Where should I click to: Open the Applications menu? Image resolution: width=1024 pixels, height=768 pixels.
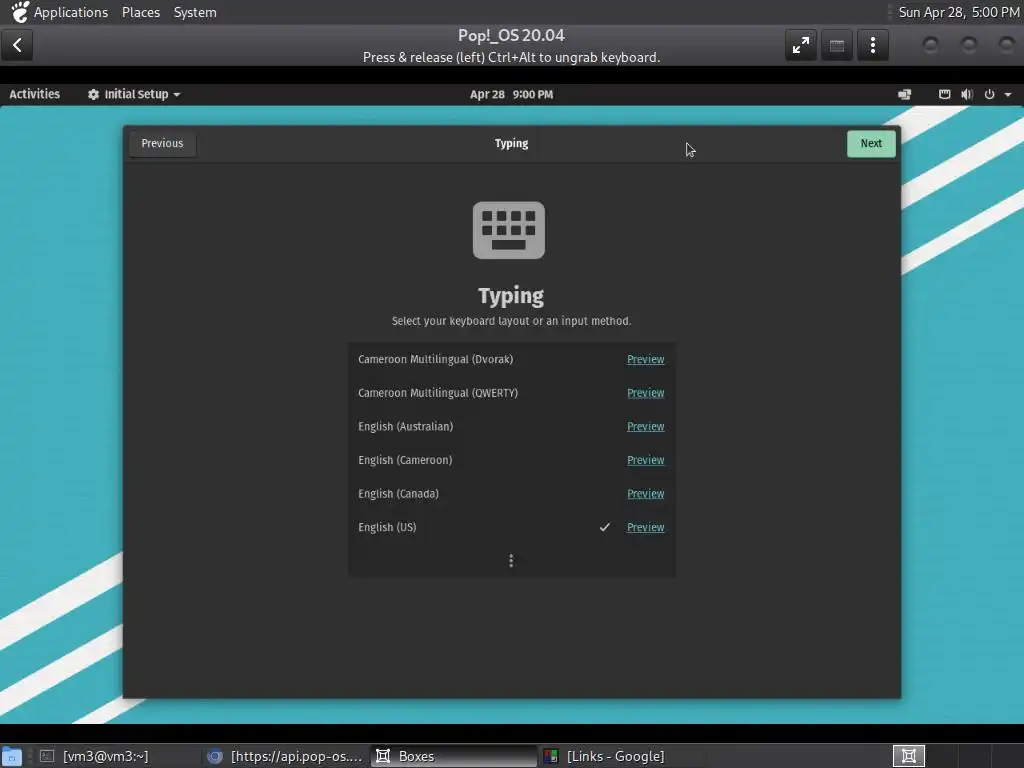[x=71, y=12]
